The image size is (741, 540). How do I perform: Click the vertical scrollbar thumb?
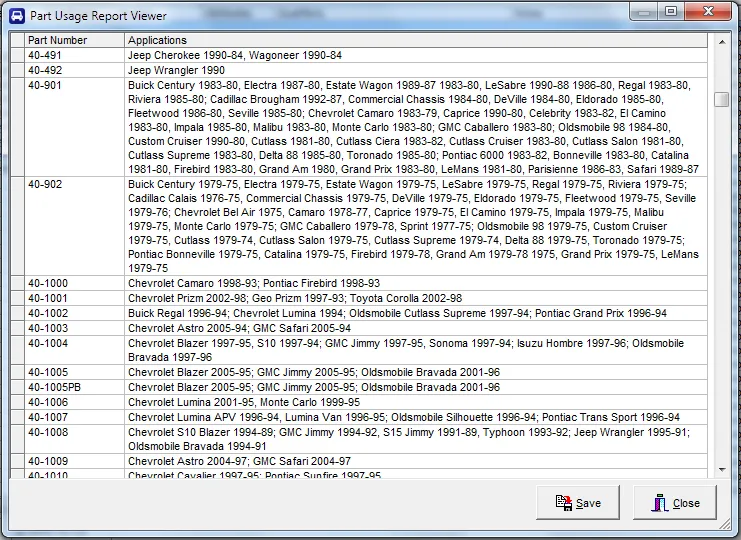pyautogui.click(x=721, y=99)
